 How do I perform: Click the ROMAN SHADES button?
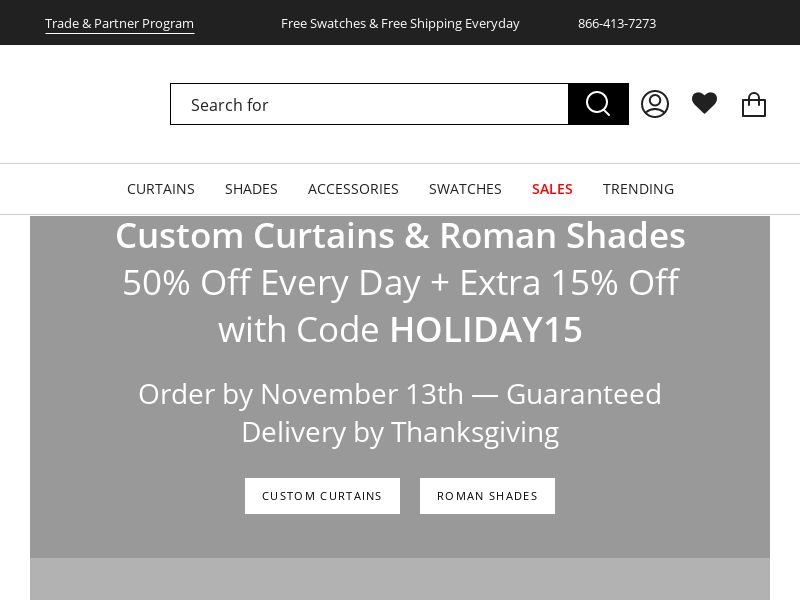[487, 495]
